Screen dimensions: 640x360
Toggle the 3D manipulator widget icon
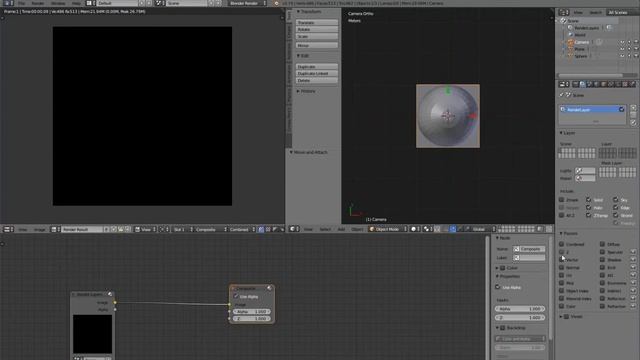[x=445, y=229]
